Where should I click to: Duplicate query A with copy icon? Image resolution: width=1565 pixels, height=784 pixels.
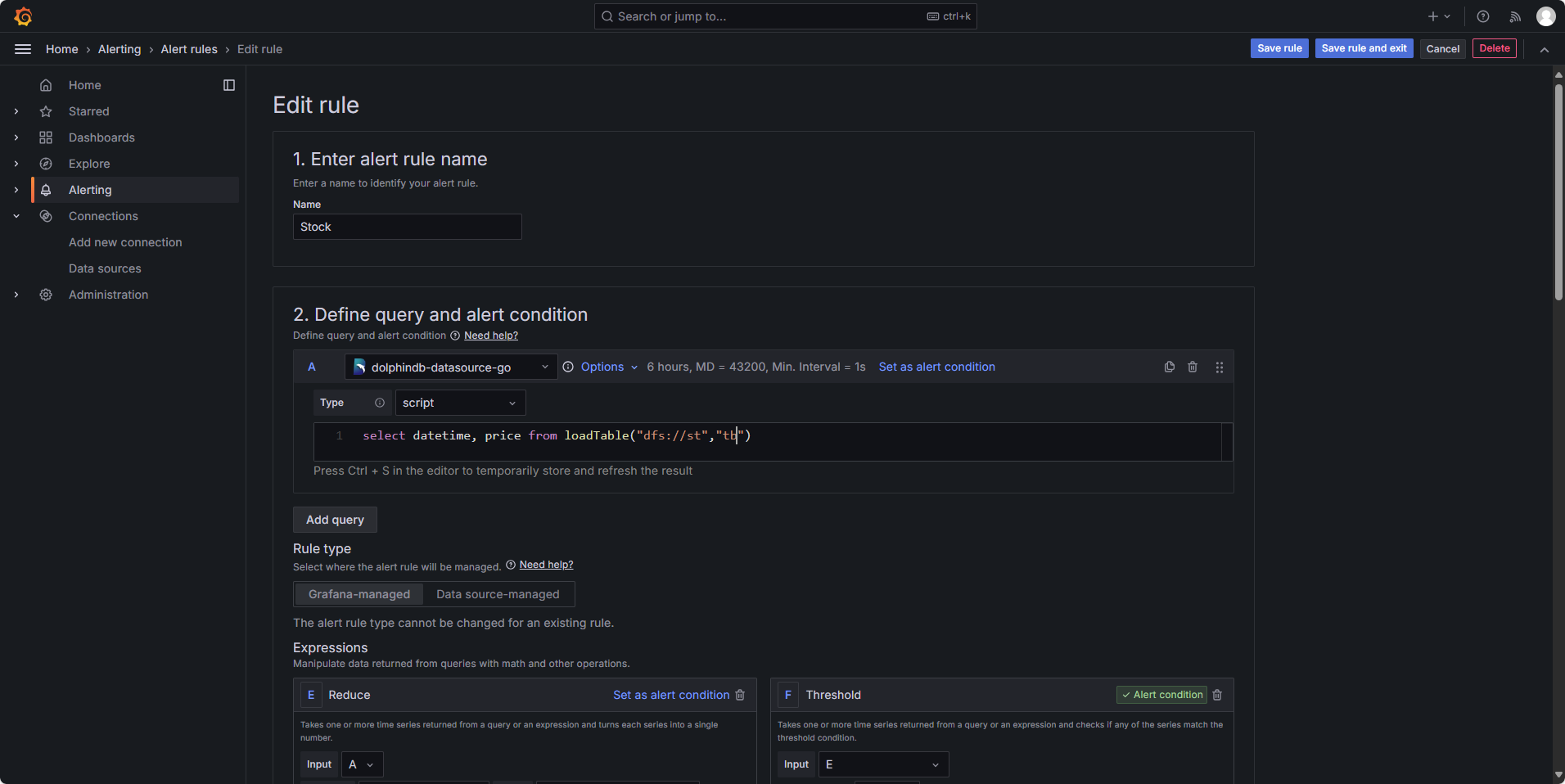1169,367
